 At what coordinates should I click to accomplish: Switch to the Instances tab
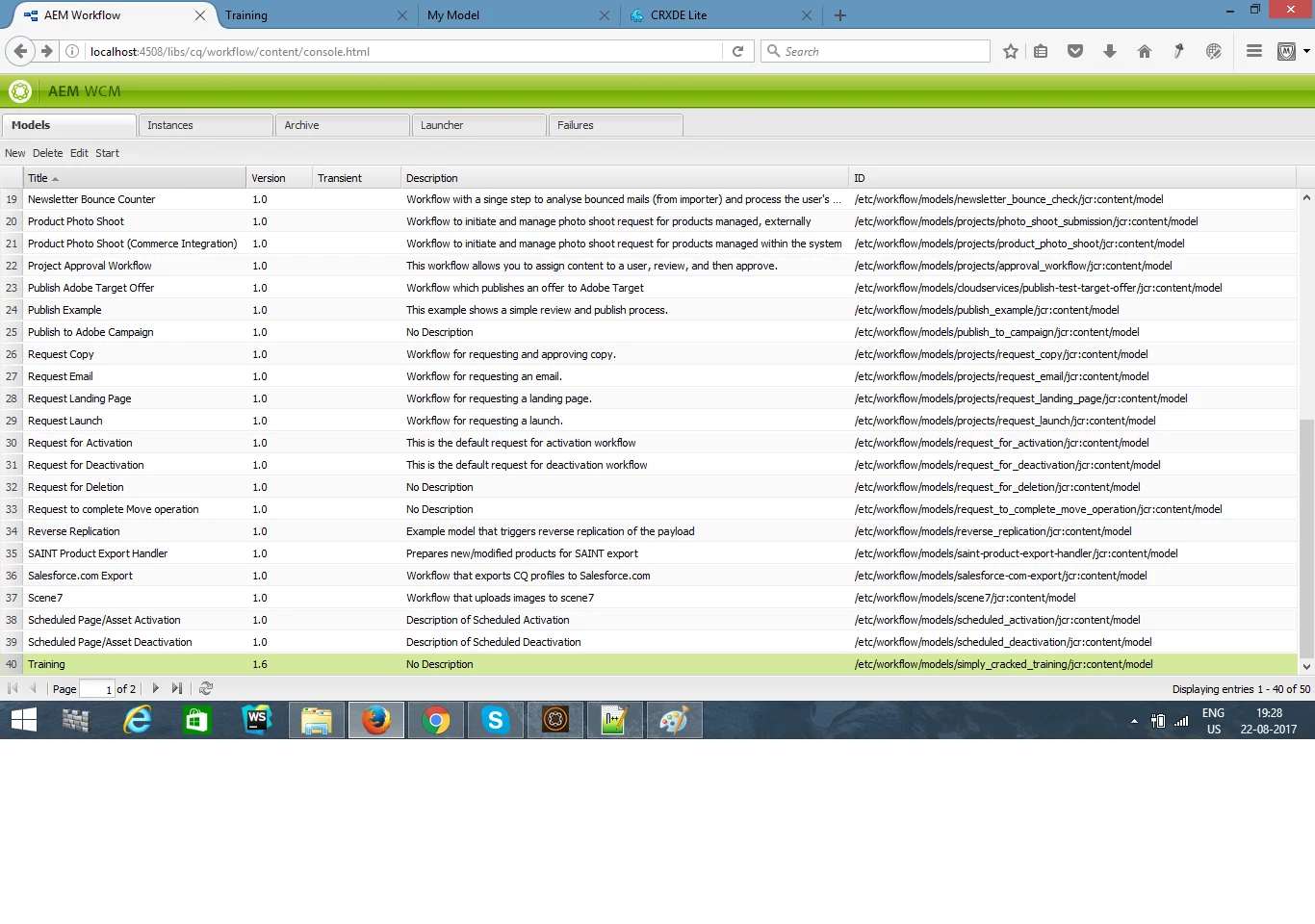[205, 125]
